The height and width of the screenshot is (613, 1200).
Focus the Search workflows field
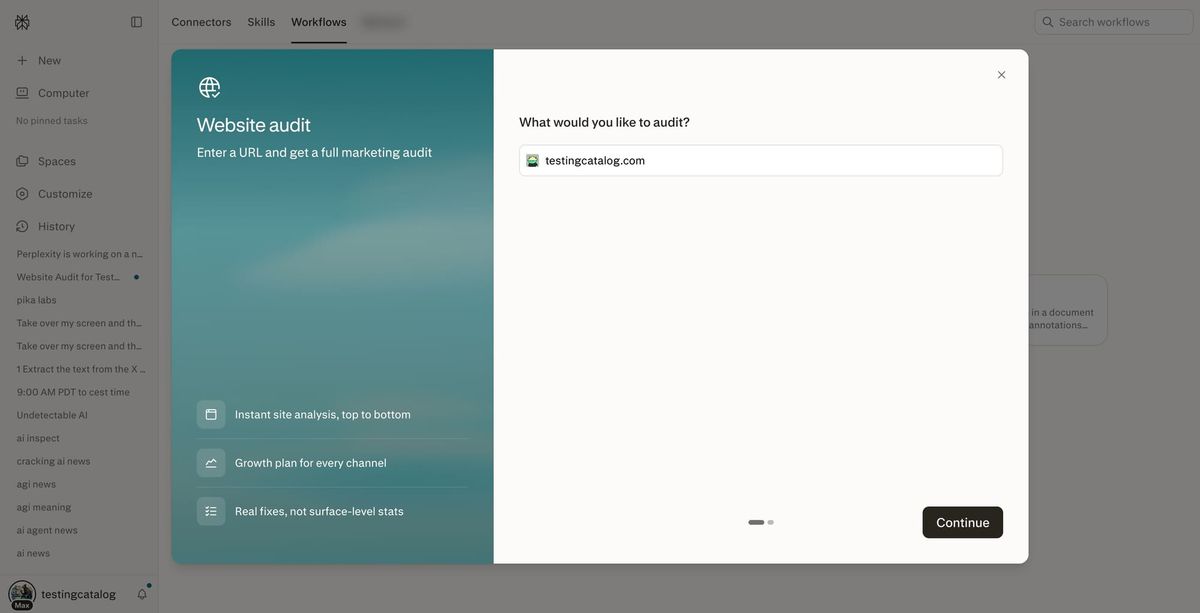[x=1114, y=22]
